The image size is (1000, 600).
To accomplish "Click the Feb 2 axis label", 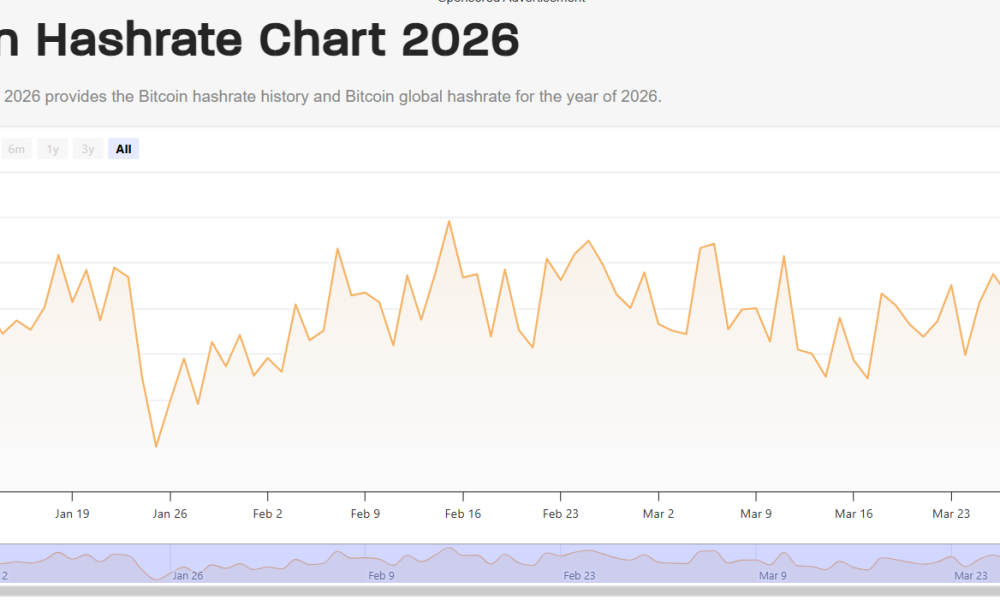I will click(x=267, y=513).
